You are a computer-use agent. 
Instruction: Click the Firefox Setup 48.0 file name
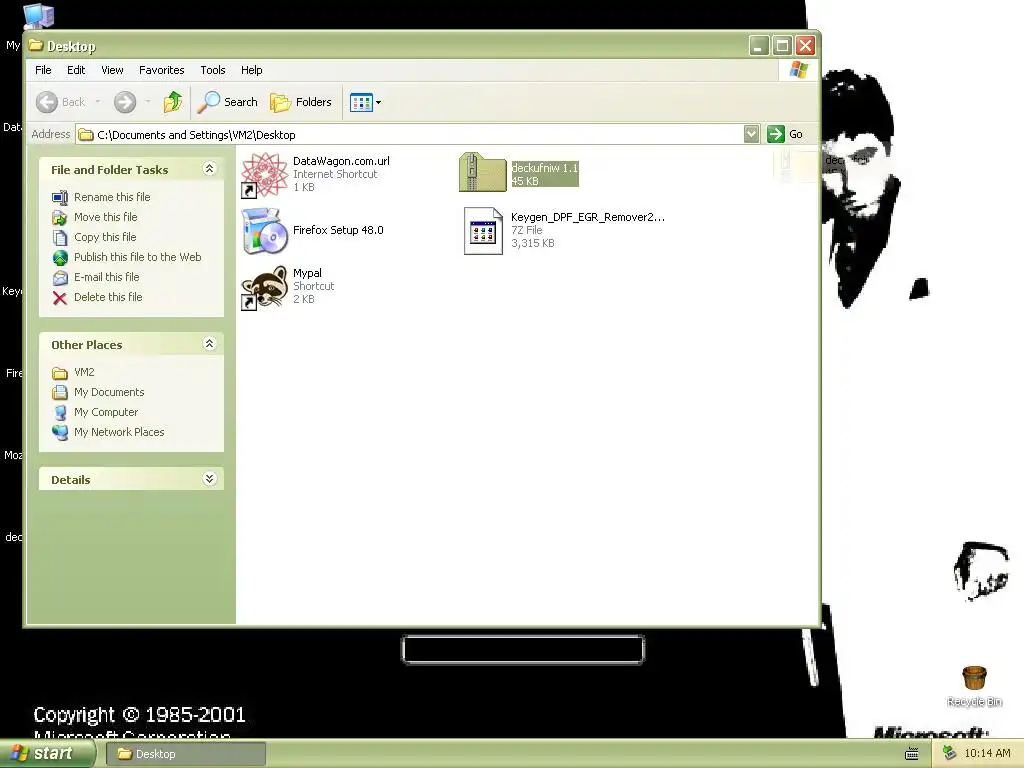338,230
